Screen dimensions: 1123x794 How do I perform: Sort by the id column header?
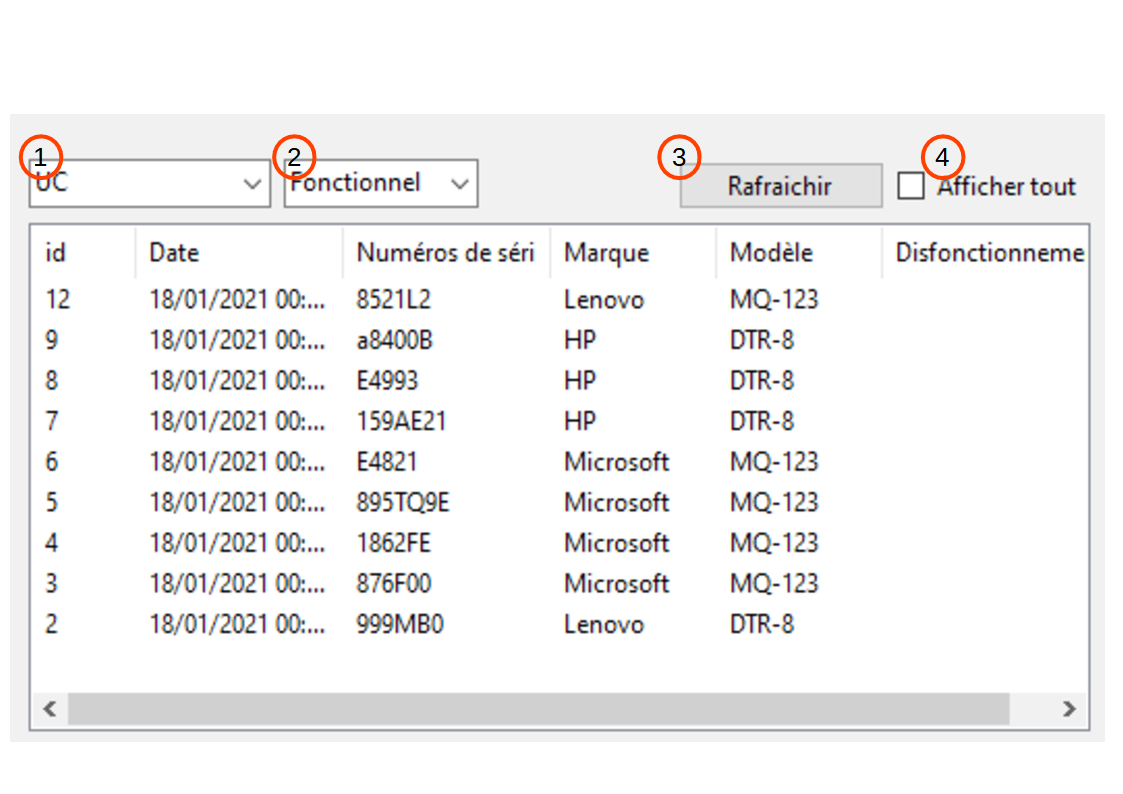[x=56, y=253]
